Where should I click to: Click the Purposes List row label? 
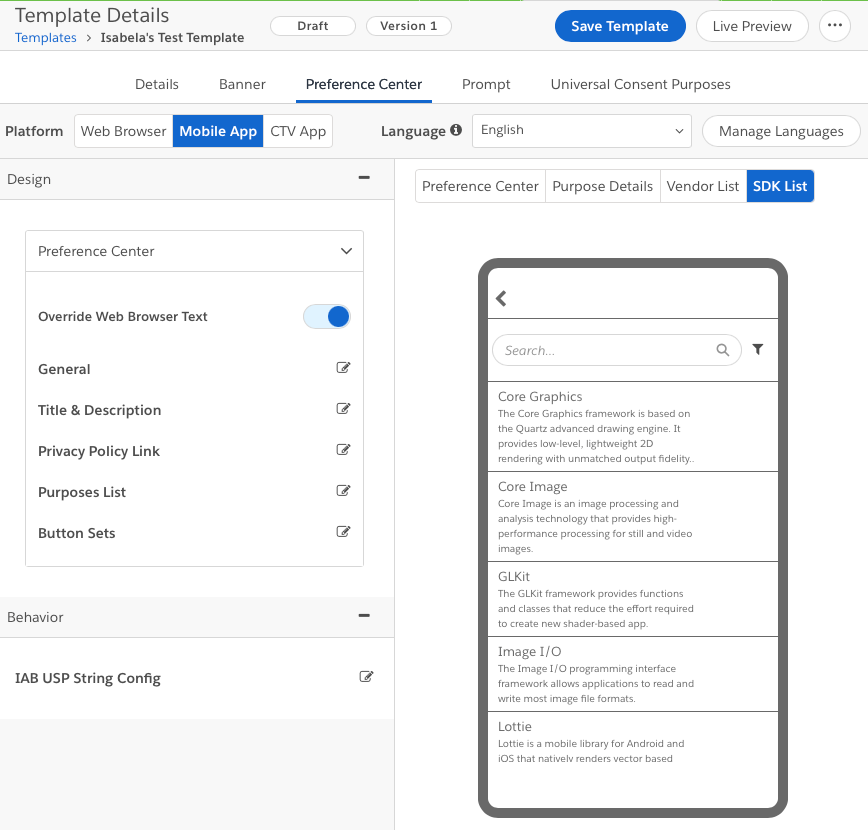pos(82,492)
